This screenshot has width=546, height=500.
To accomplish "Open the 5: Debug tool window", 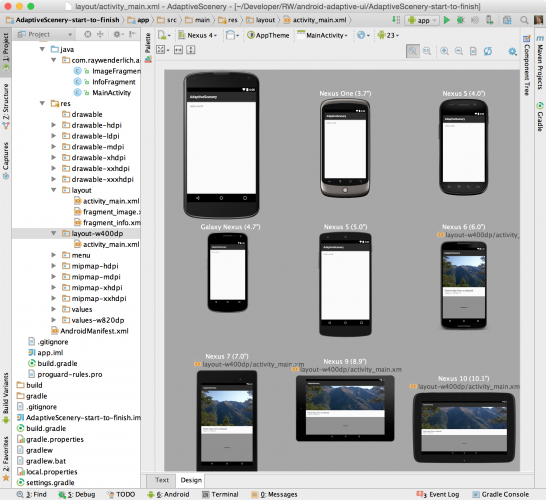I will point(77,494).
